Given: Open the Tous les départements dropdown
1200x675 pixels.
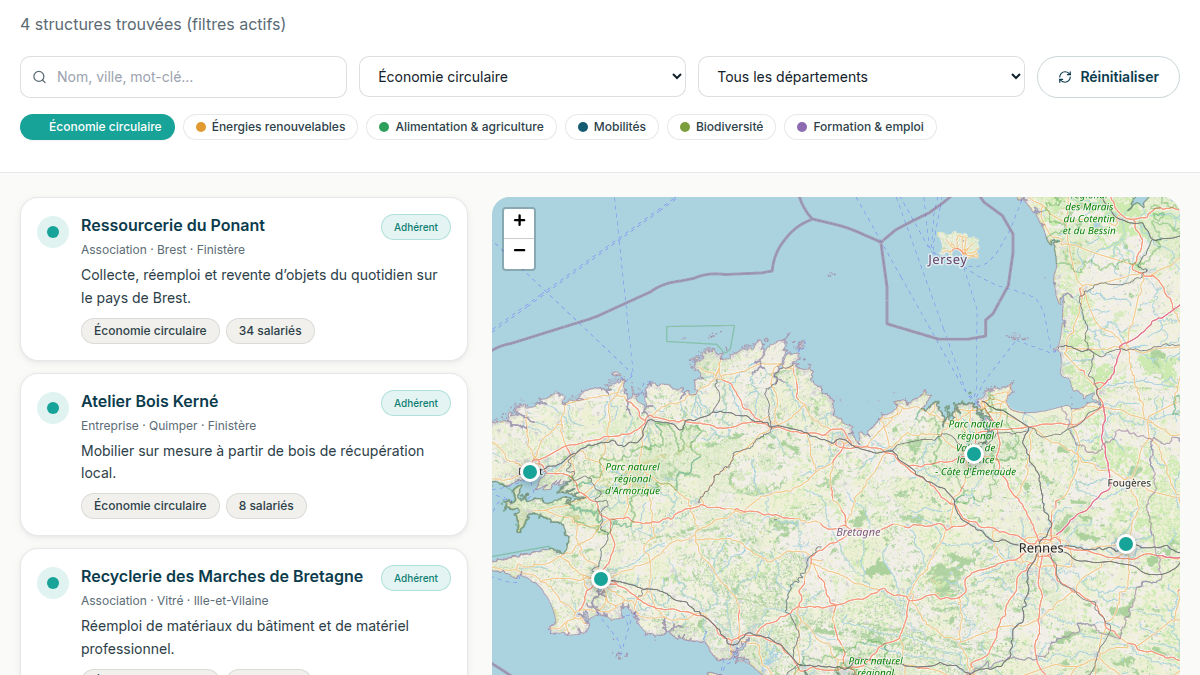Looking at the screenshot, I should [x=861, y=77].
